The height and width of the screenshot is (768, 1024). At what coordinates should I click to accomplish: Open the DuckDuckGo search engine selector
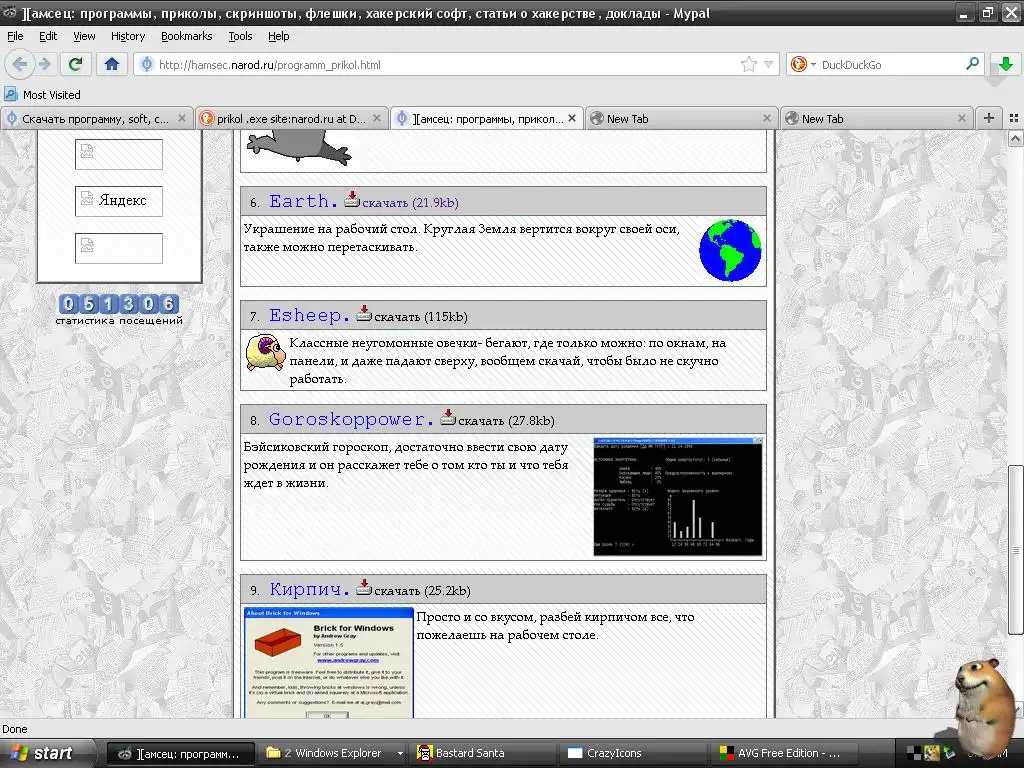pos(803,64)
